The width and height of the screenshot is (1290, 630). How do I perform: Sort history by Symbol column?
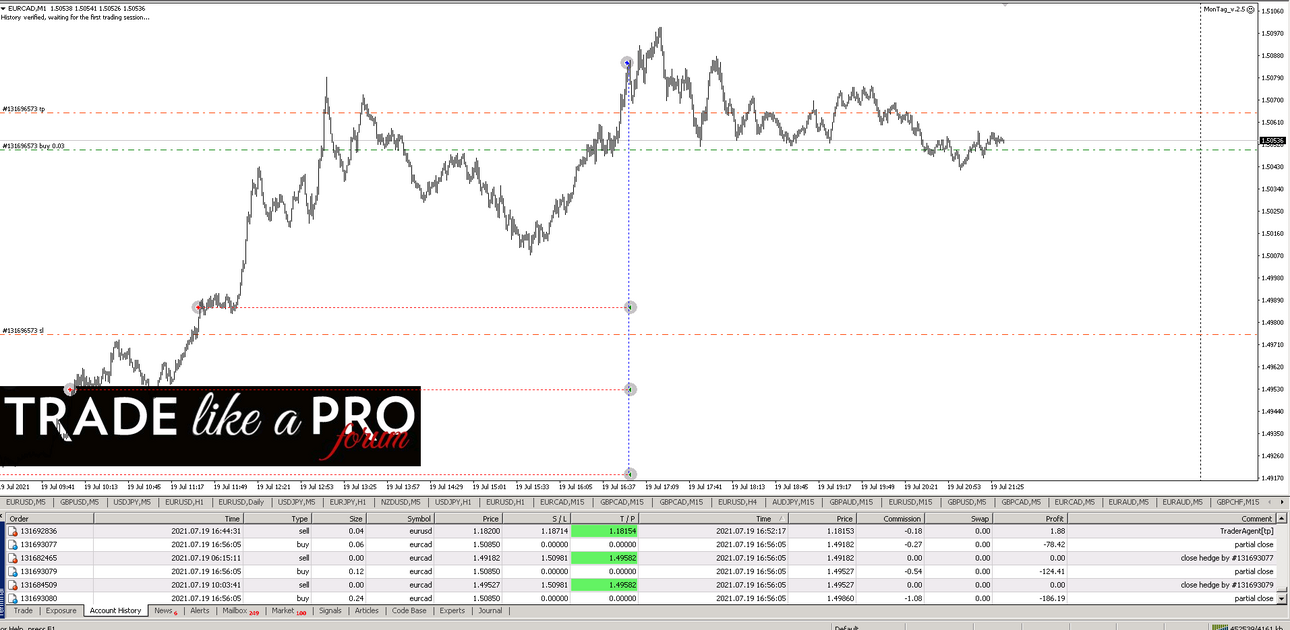coord(401,518)
